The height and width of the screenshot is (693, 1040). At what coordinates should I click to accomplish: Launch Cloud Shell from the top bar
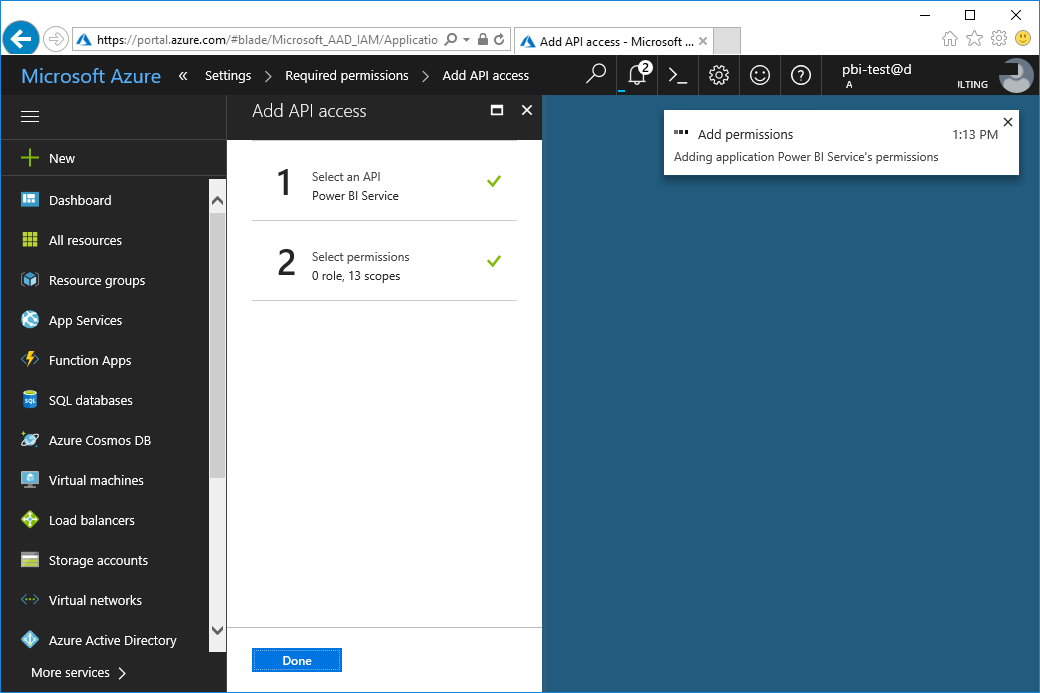click(677, 75)
